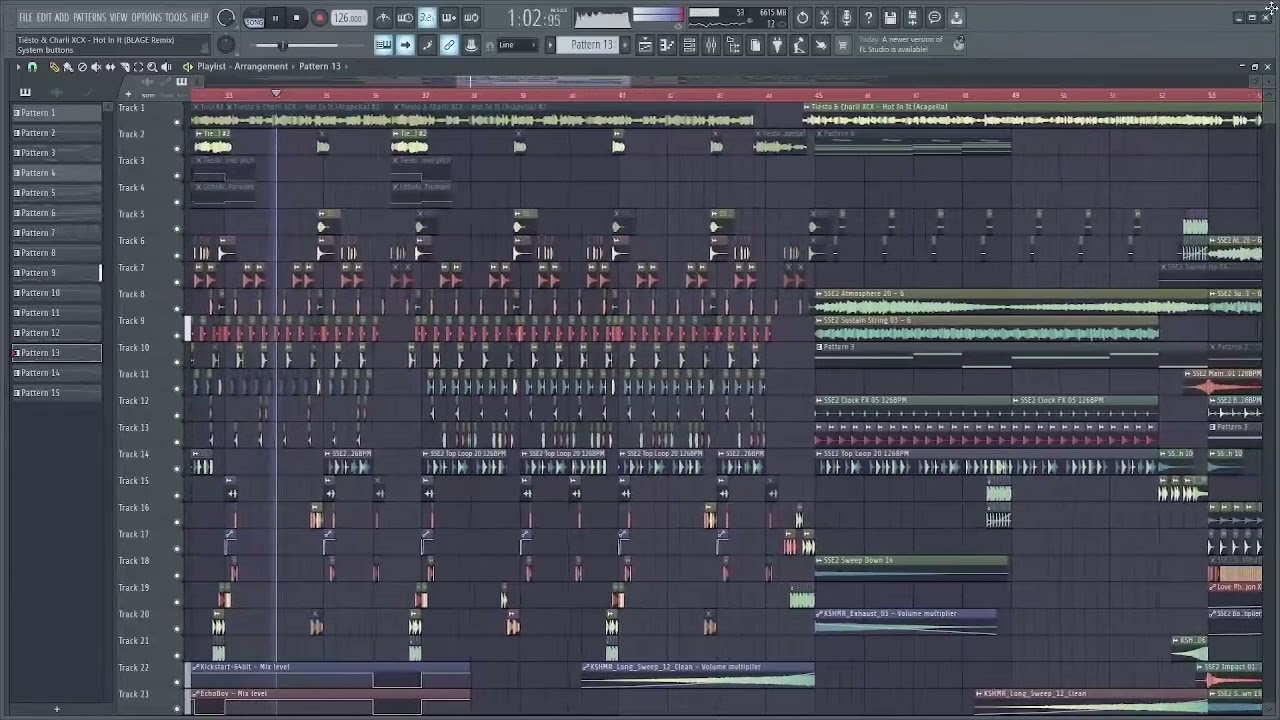This screenshot has width=1280, height=720.
Task: Stop playback with the stop button
Action: click(297, 18)
